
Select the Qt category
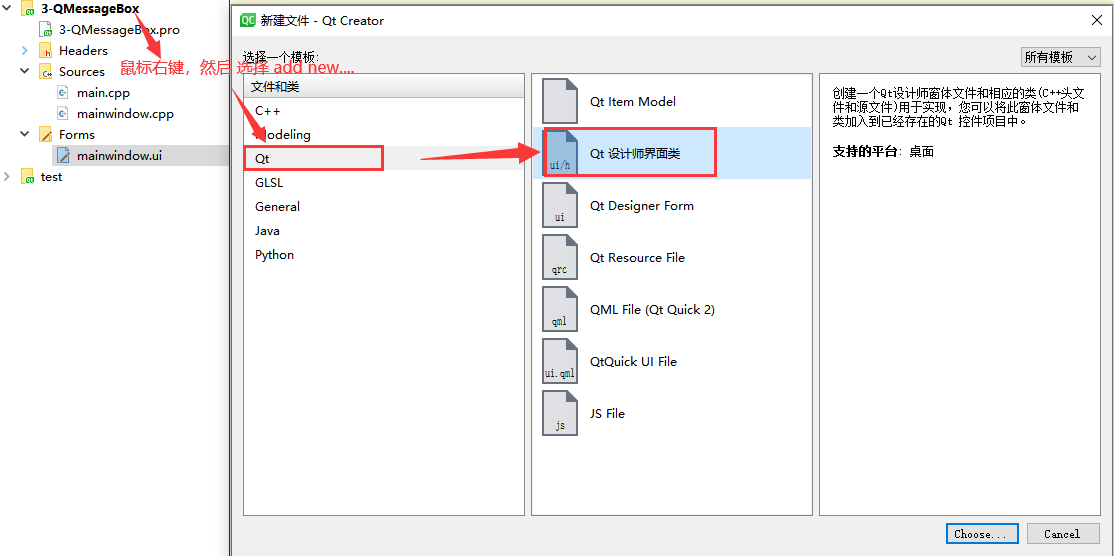point(384,158)
